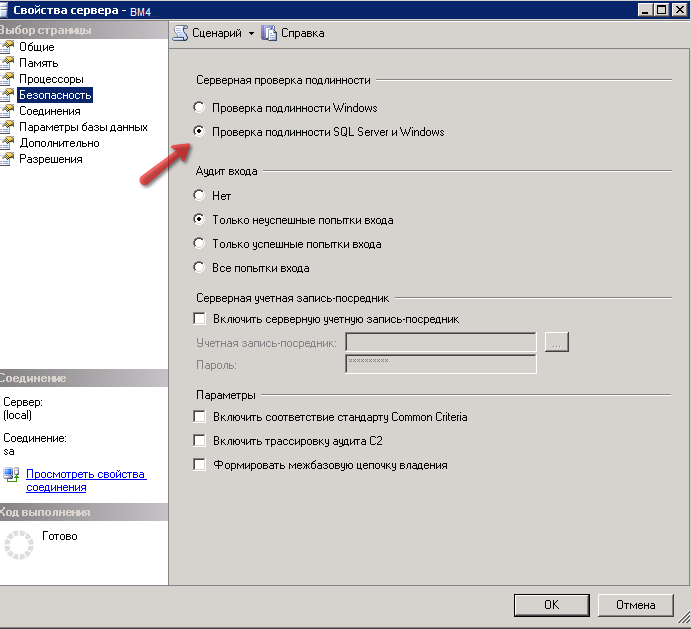
Task: Open the Сценарий dropdown arrow
Action: coord(251,34)
